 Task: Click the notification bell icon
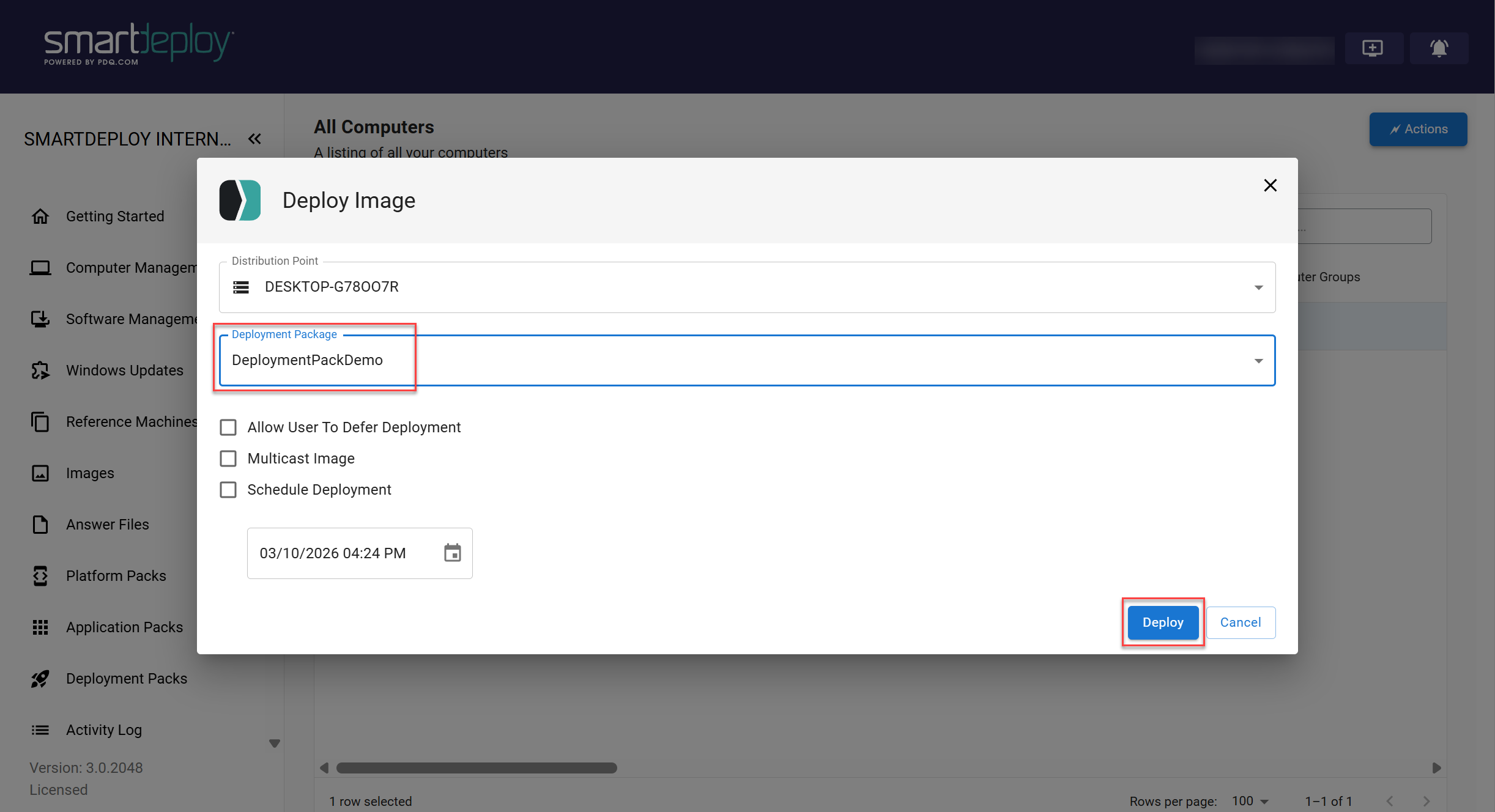[x=1439, y=48]
